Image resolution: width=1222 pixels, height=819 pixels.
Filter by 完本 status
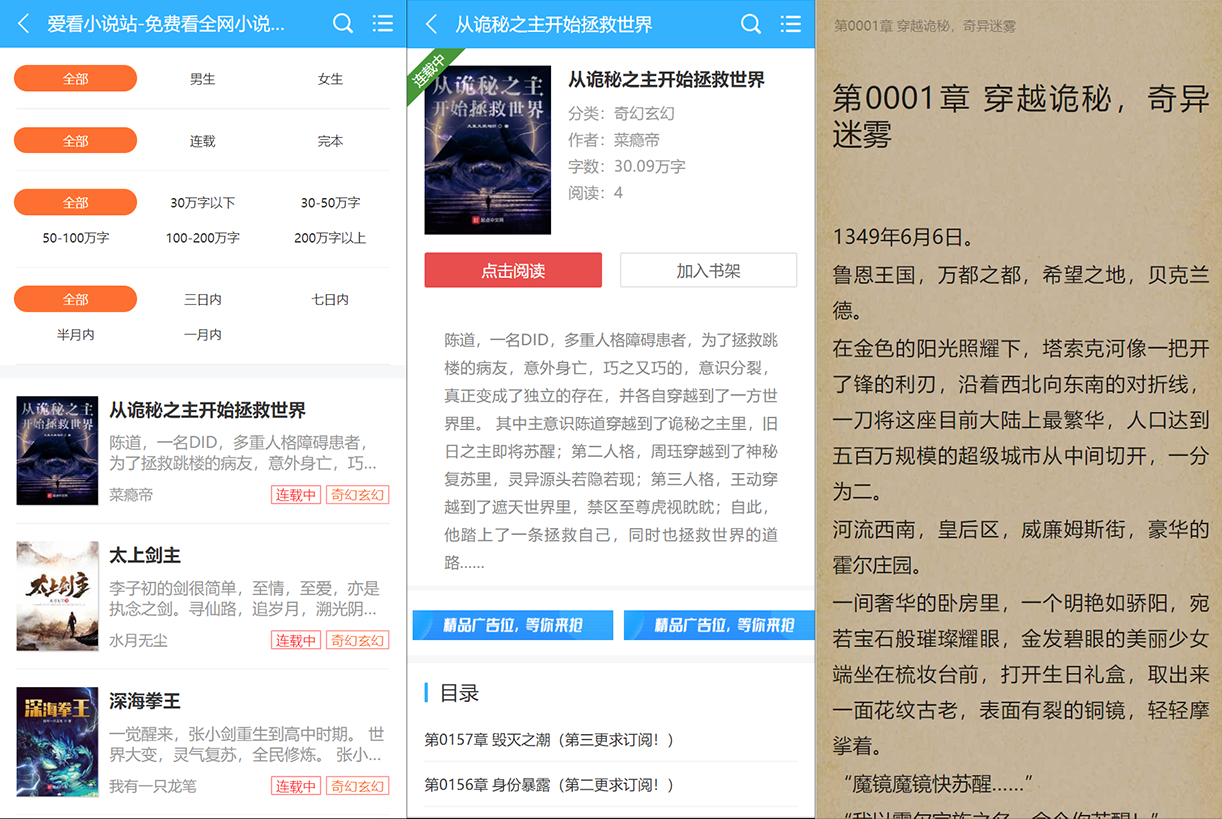click(330, 141)
